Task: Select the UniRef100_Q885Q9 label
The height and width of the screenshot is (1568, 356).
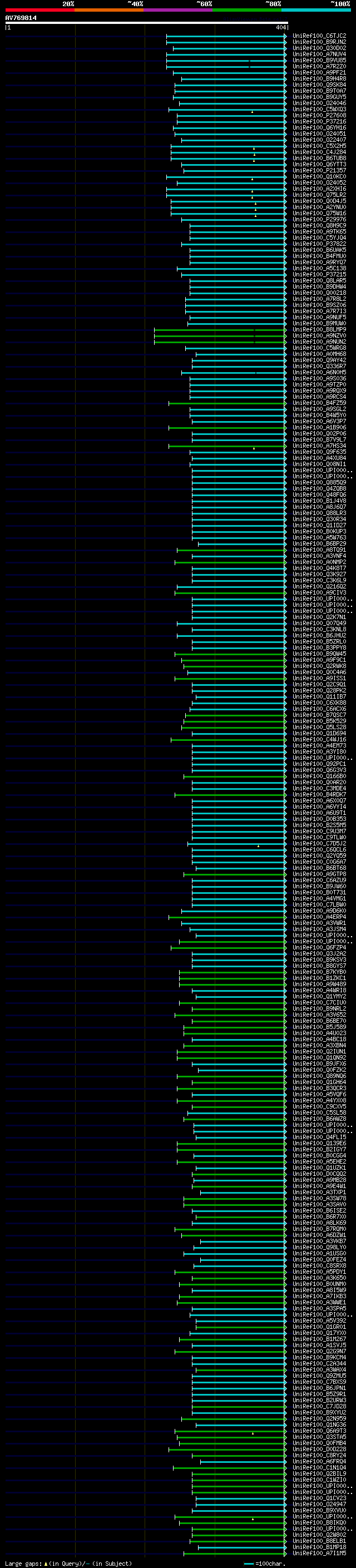Action: pyautogui.click(x=319, y=483)
